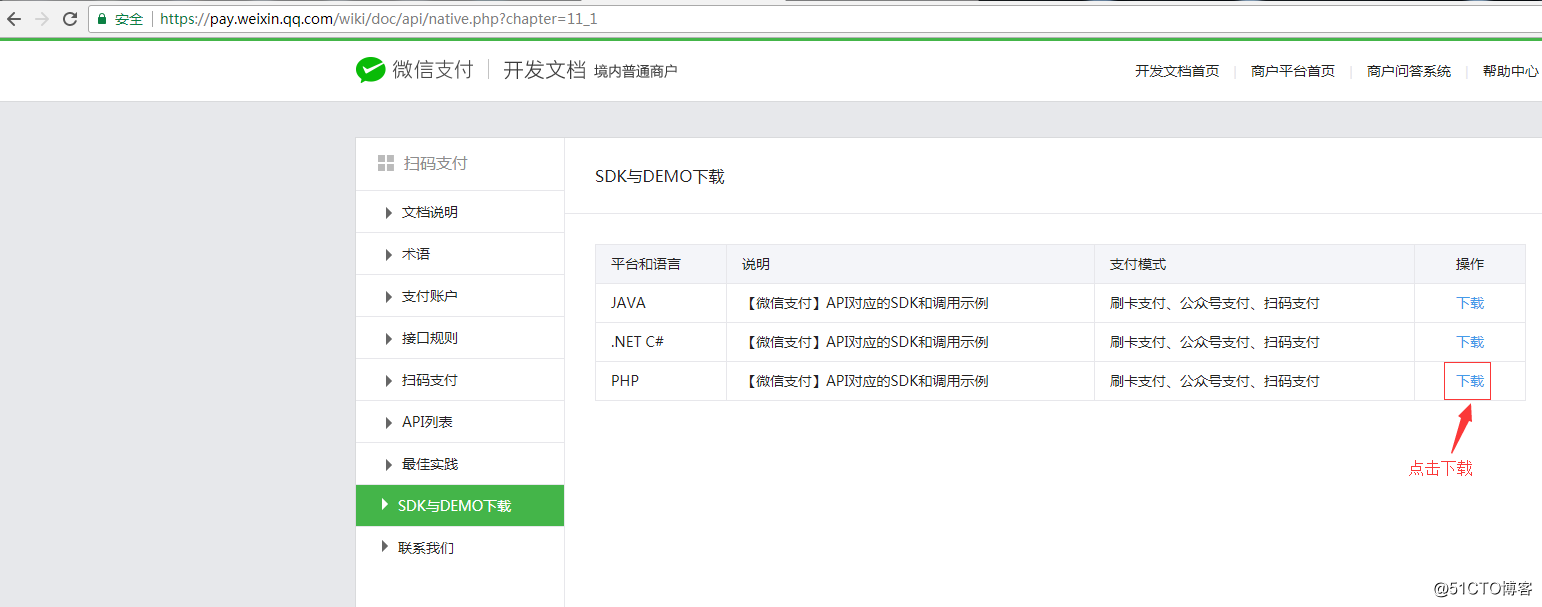Reload the page with the refresh icon
This screenshot has height=607, width=1542.
[70, 19]
